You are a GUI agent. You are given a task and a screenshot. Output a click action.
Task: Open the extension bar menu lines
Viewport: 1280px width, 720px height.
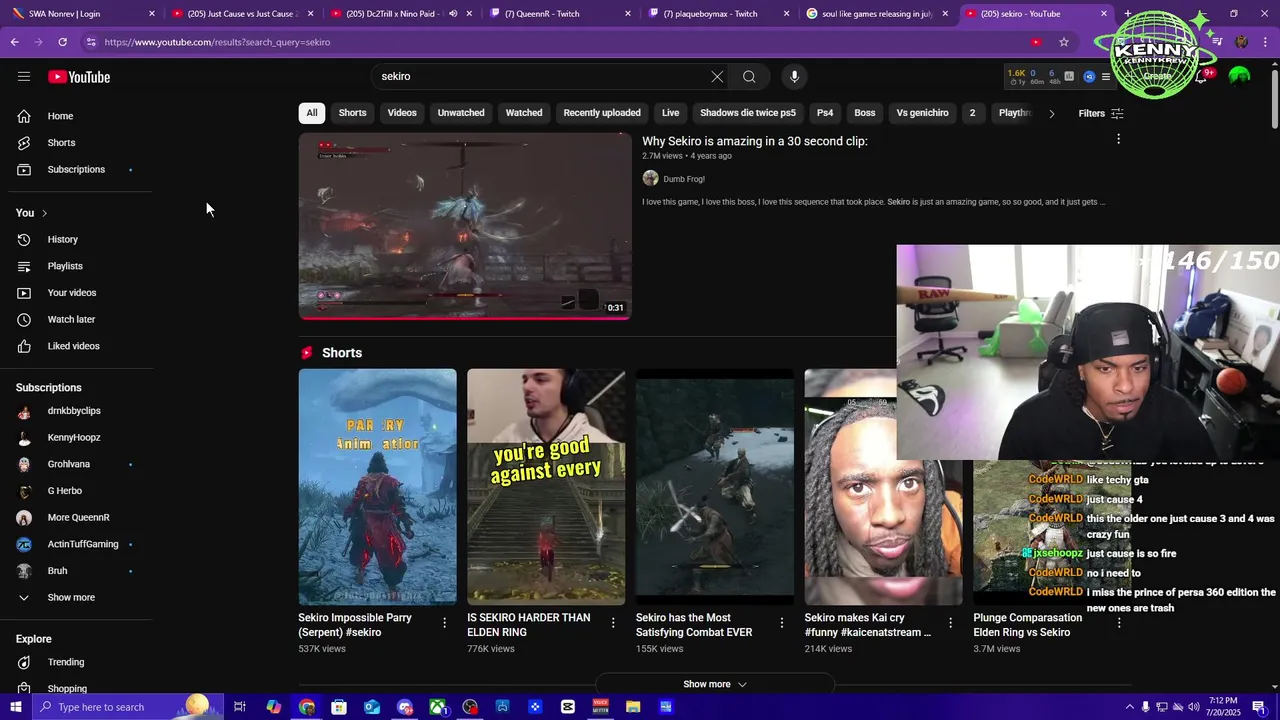(x=1105, y=77)
